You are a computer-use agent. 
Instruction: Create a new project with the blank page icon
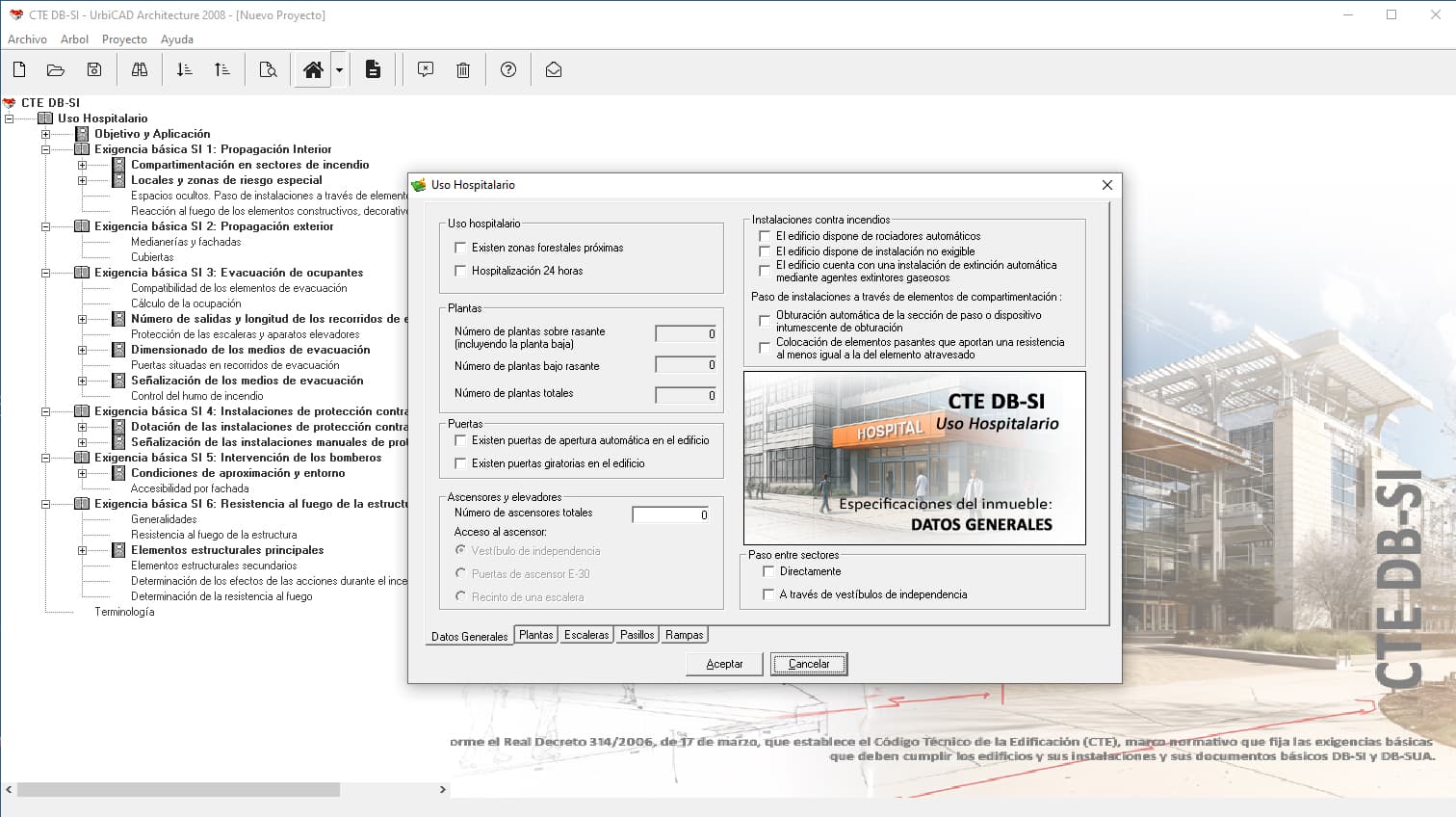(x=19, y=69)
